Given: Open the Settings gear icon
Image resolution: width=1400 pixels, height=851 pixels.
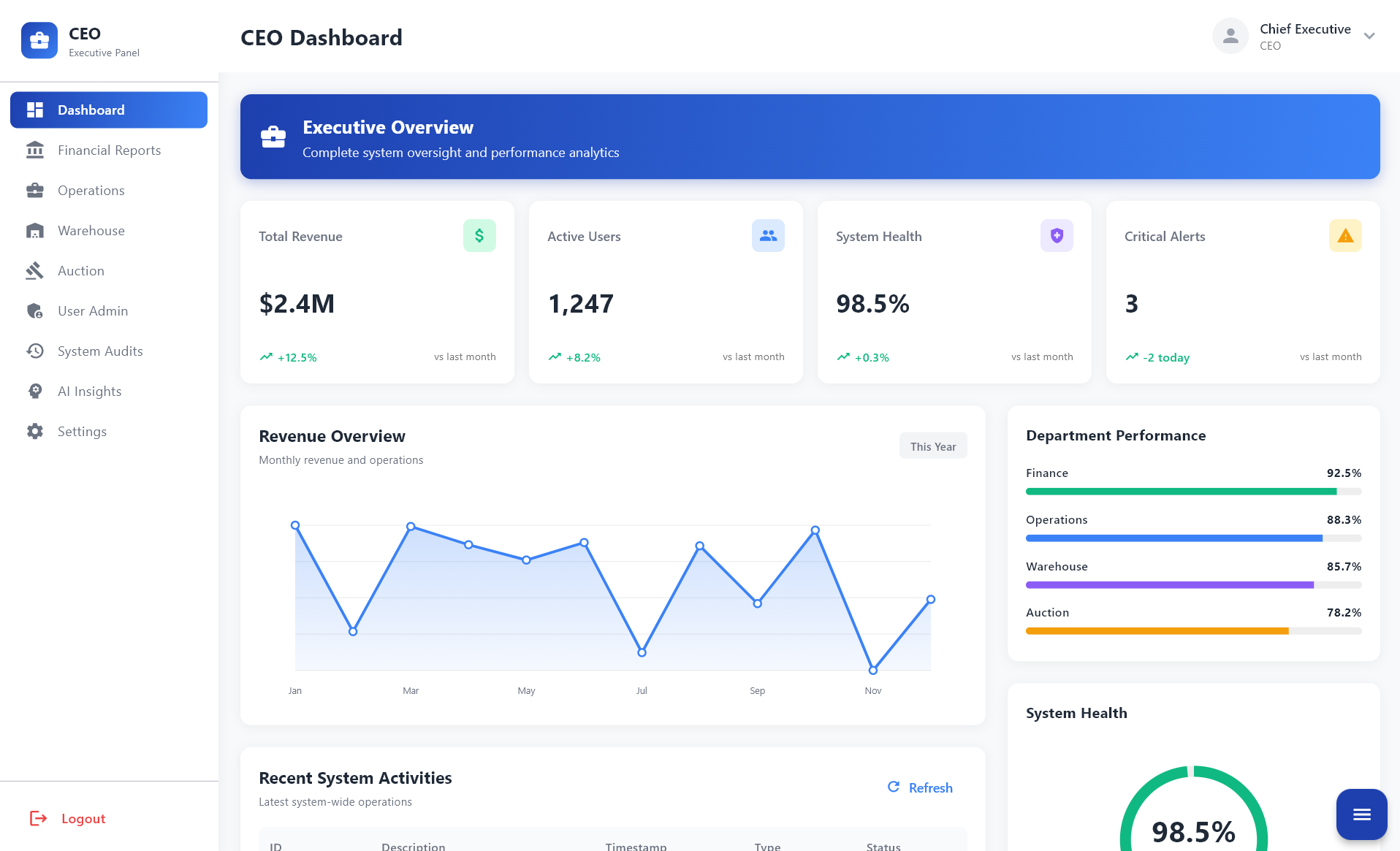Looking at the screenshot, I should tap(34, 431).
